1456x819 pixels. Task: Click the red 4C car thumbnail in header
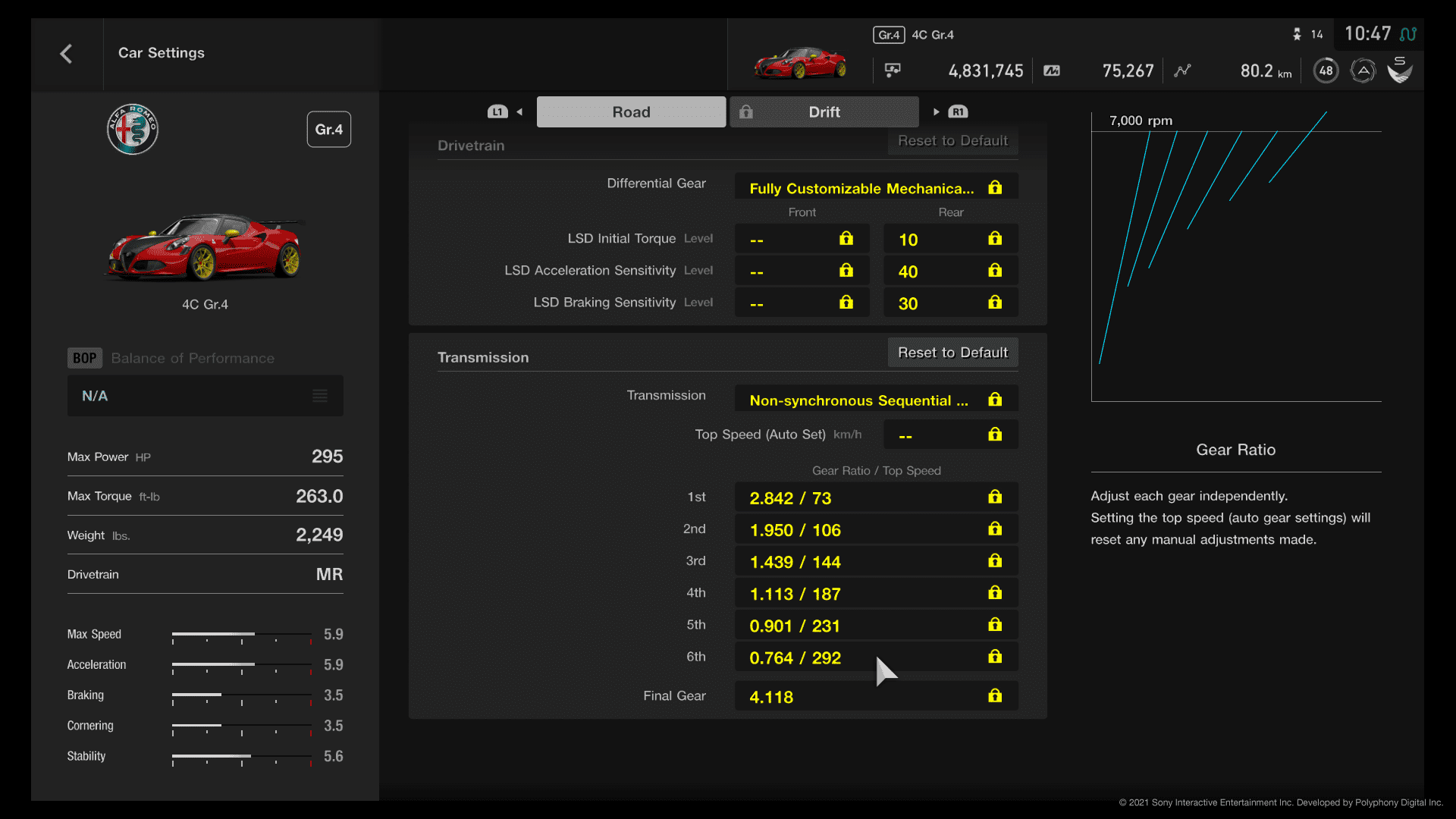800,62
